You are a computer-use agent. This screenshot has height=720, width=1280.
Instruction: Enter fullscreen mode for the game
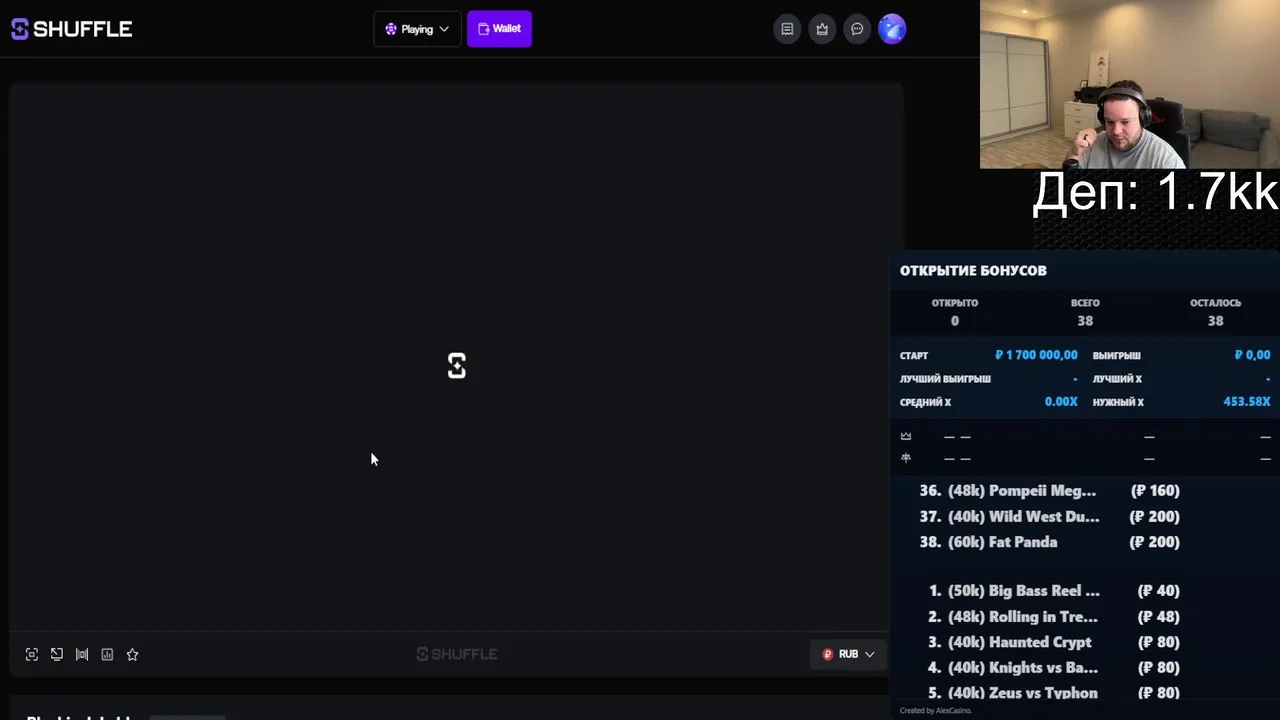pyautogui.click(x=32, y=654)
